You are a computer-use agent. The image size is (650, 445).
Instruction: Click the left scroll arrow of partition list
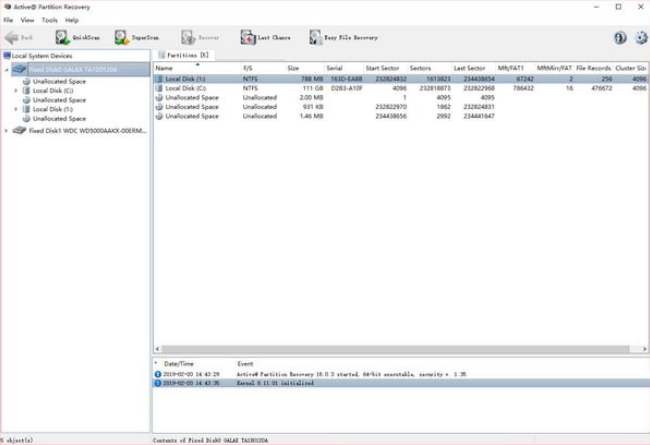click(157, 349)
